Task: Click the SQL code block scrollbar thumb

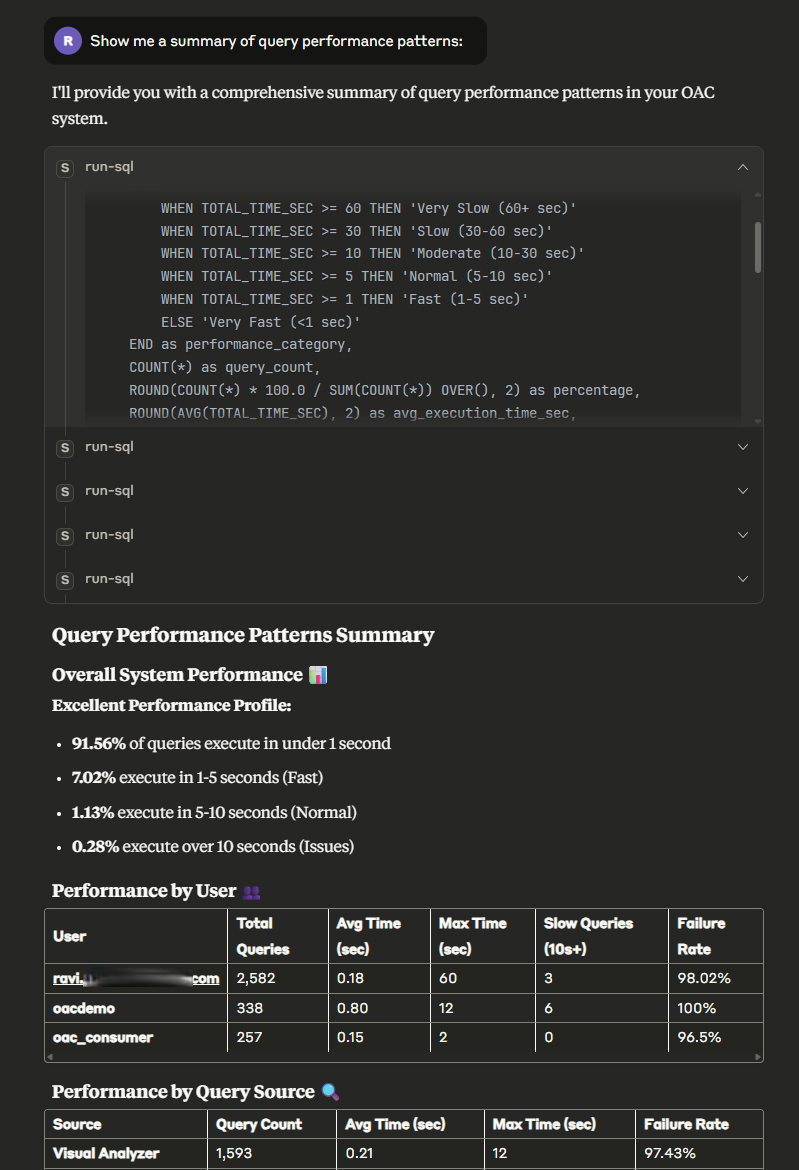Action: [758, 247]
